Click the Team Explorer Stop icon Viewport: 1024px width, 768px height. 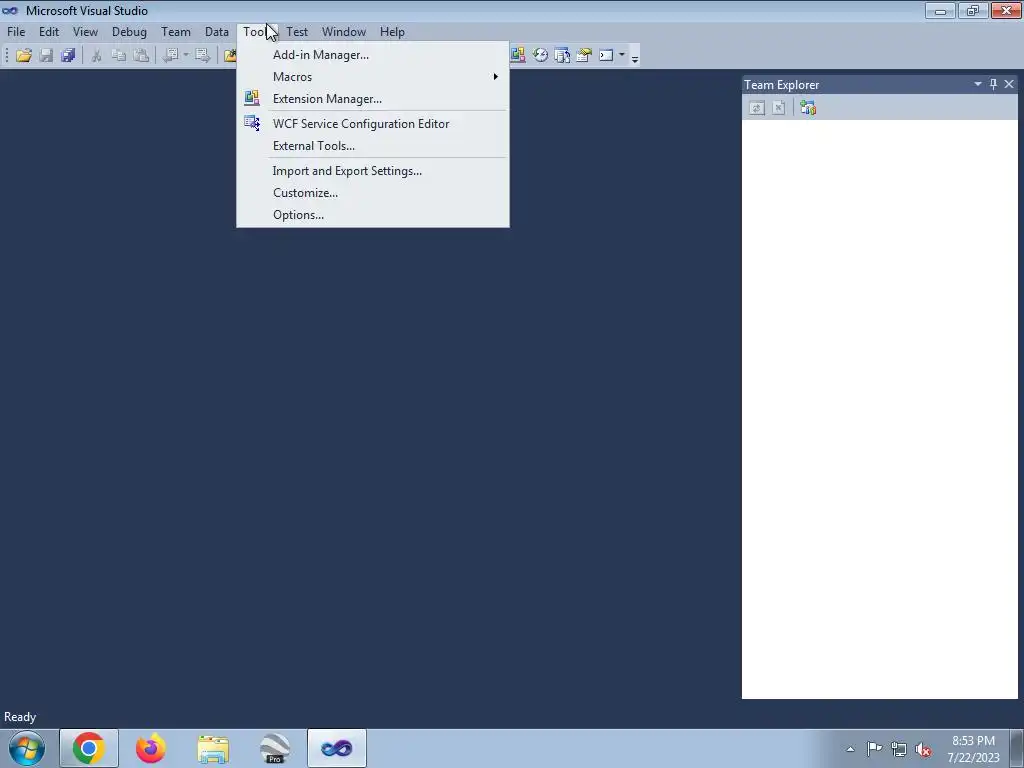coord(778,108)
